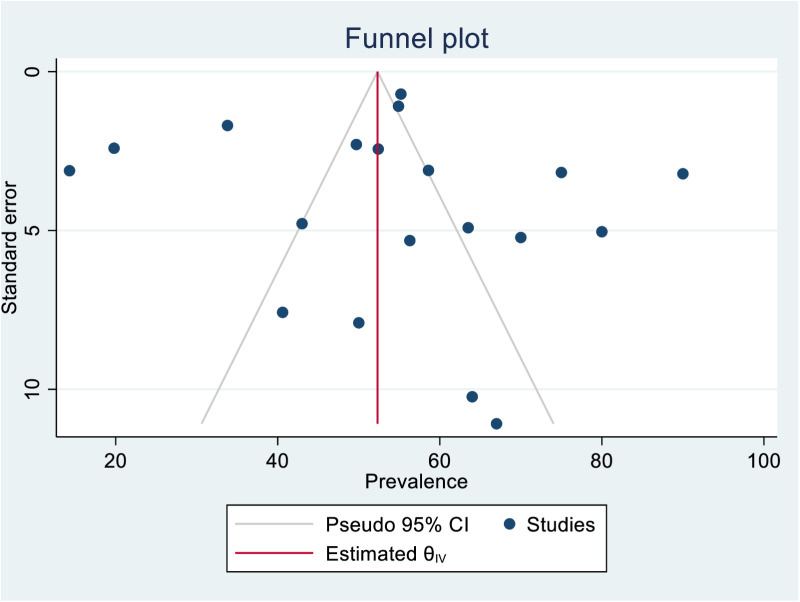Click the topmost study dot near the funnel apex

click(x=401, y=94)
